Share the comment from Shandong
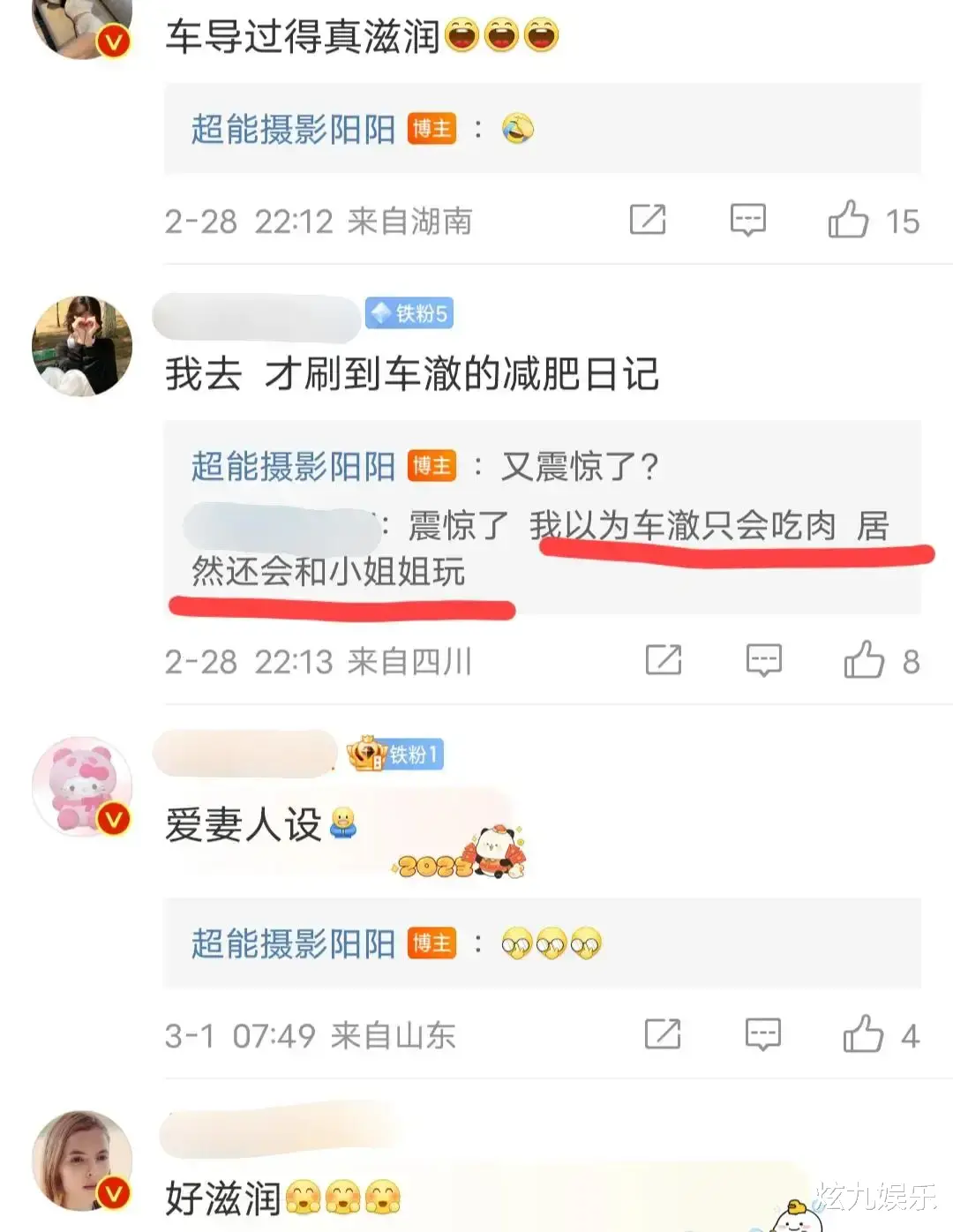The width and height of the screenshot is (953, 1232). coord(663,1034)
